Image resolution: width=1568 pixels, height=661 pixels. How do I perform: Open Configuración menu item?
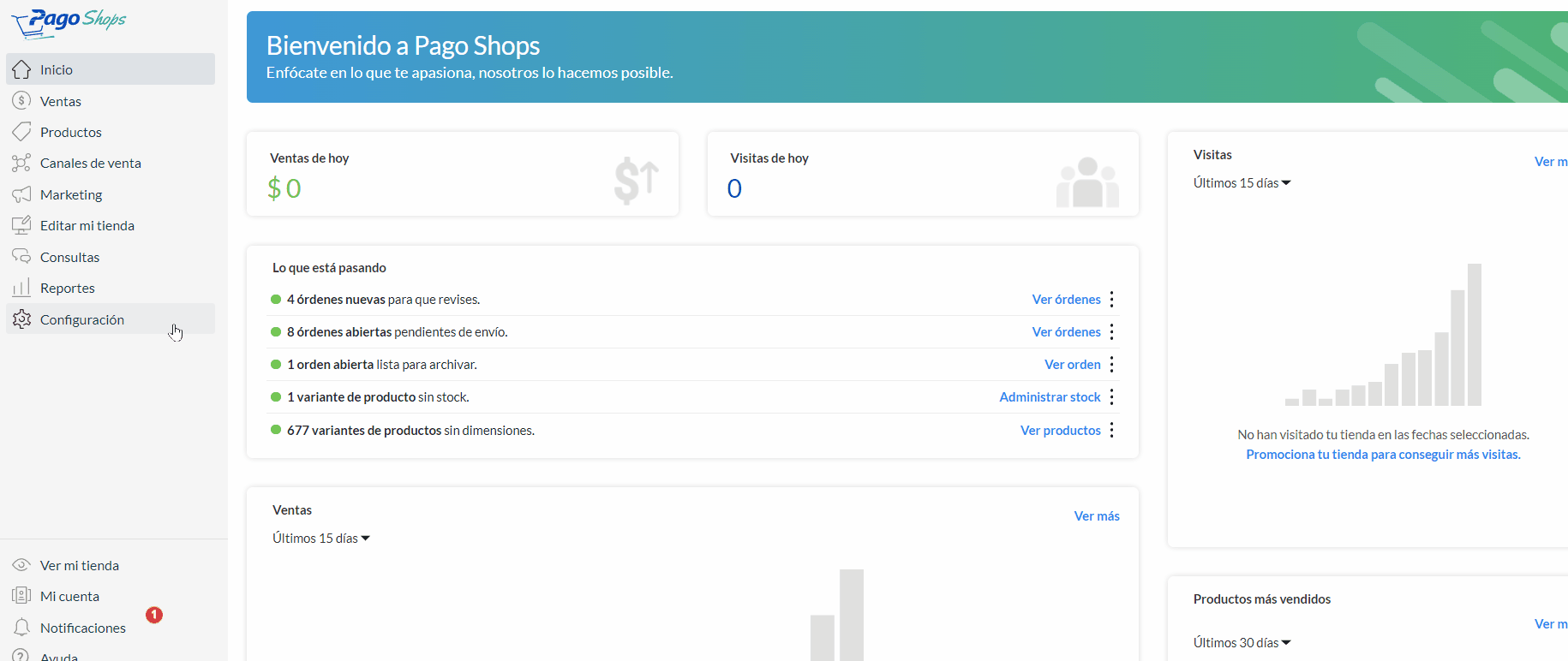click(111, 319)
